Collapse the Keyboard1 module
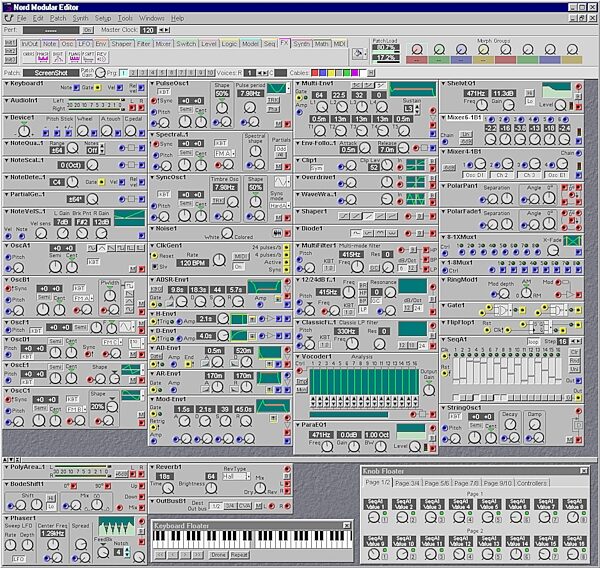The image size is (600, 568). click(6, 83)
